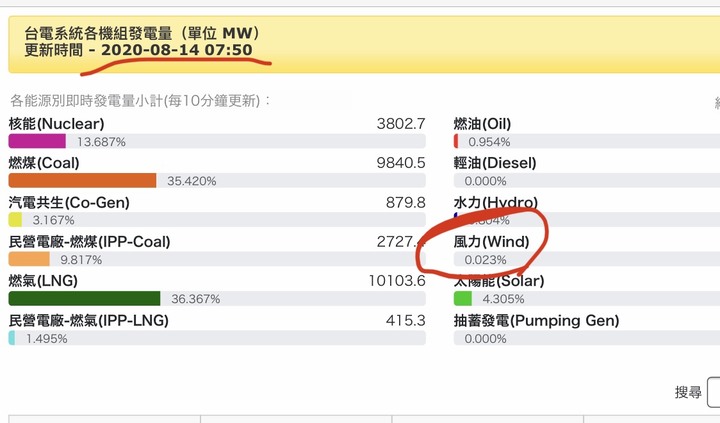Select the 燃煤(Coal) label
Screen dimensions: 720x423
[44, 163]
